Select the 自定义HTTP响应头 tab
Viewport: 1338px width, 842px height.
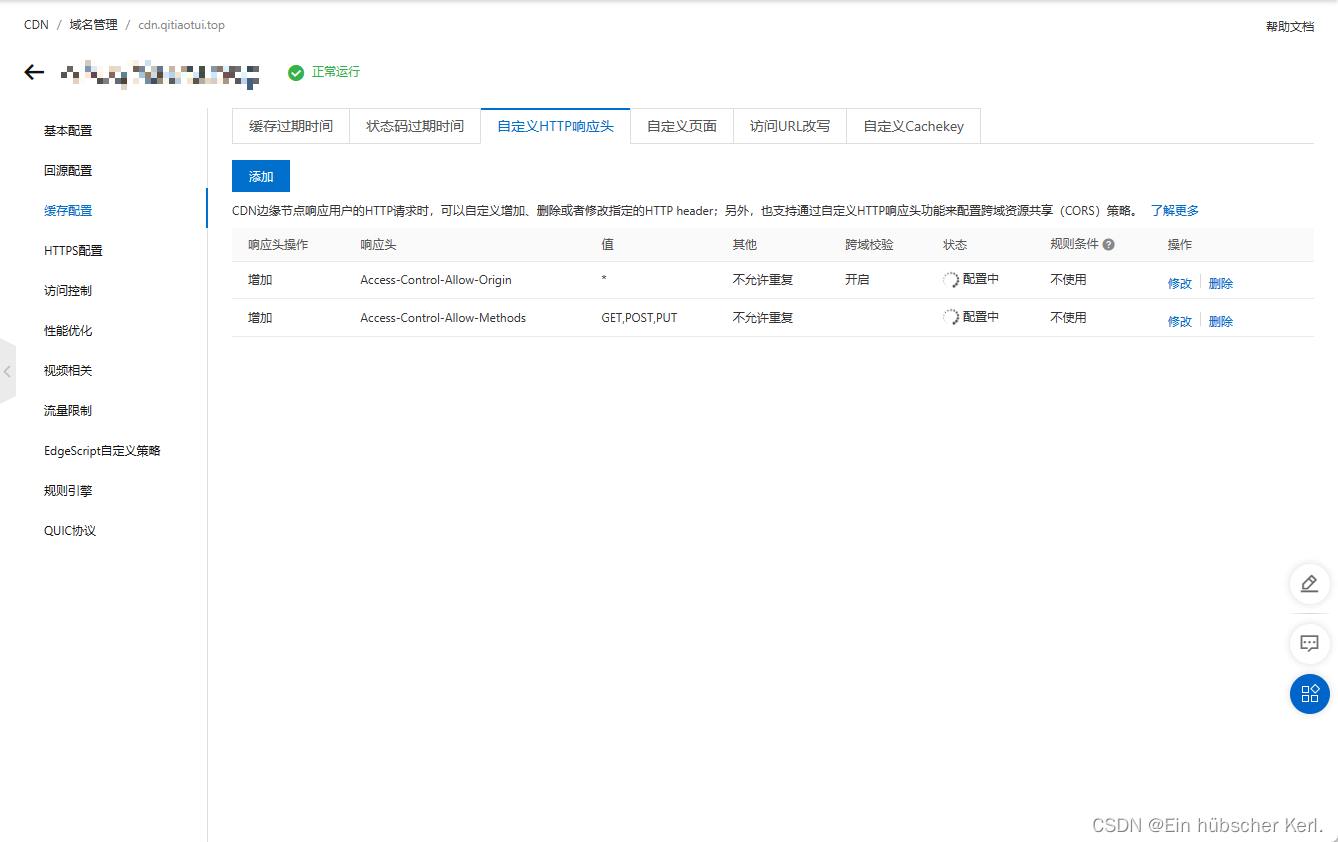(555, 126)
